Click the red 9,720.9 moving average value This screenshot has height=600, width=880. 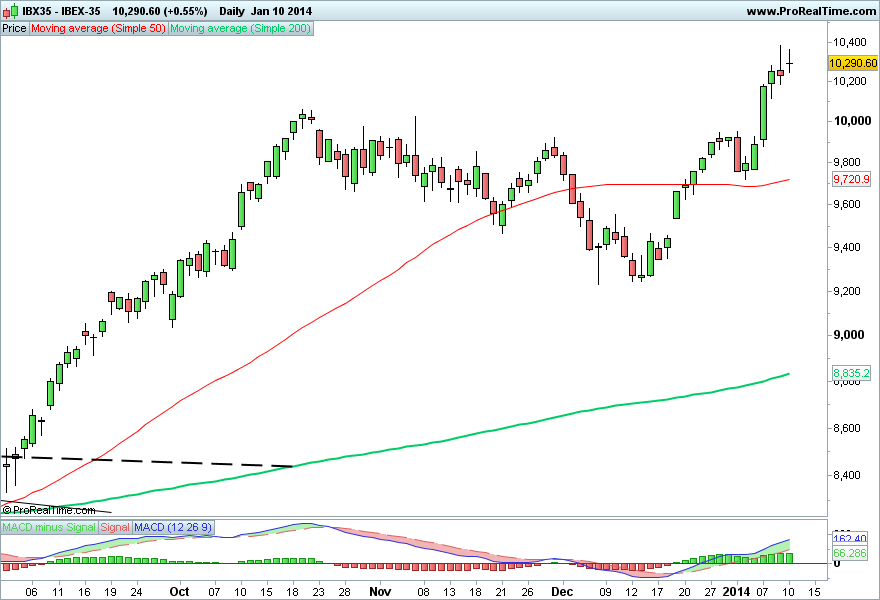(851, 179)
